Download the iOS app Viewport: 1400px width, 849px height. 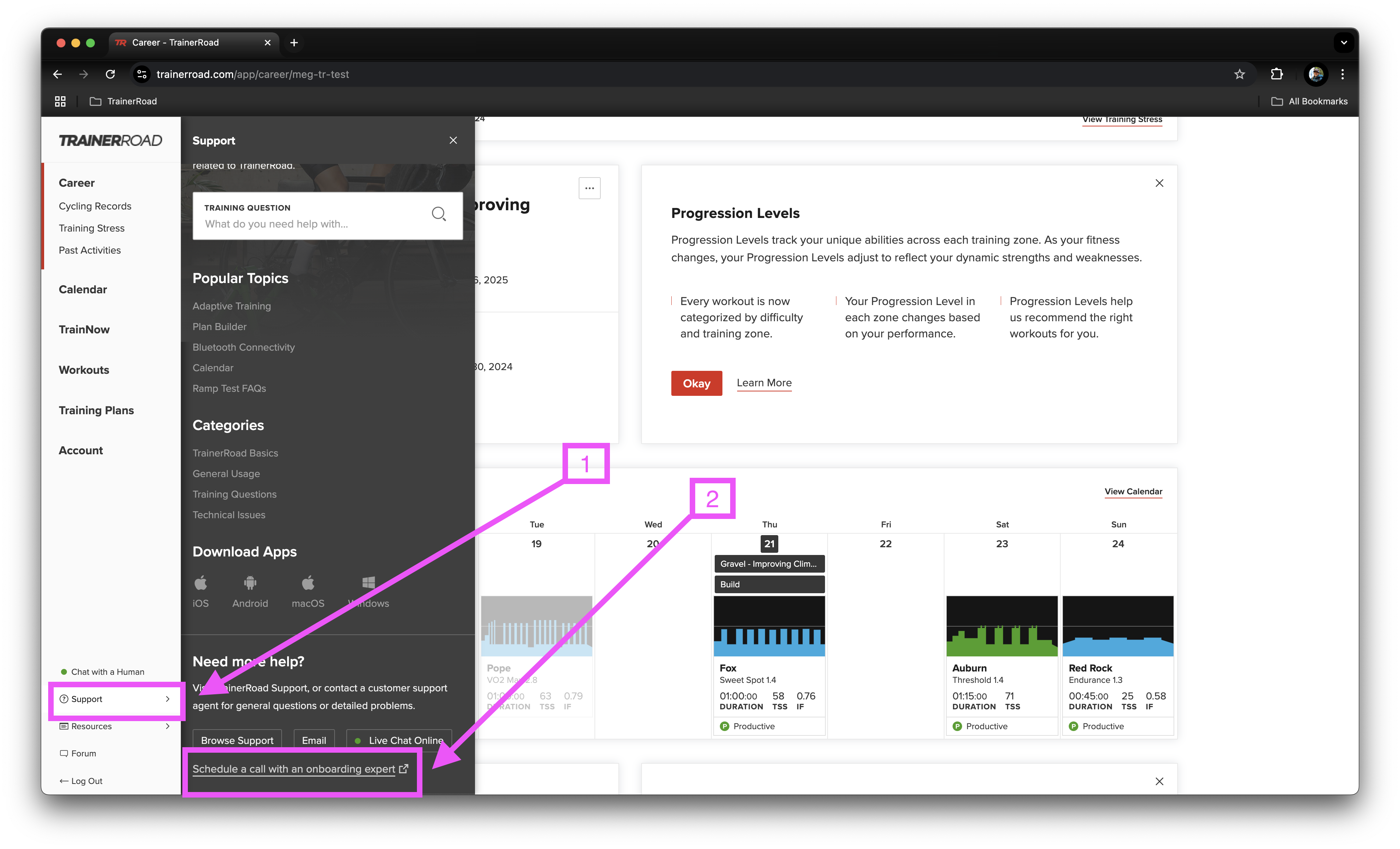coord(201,592)
